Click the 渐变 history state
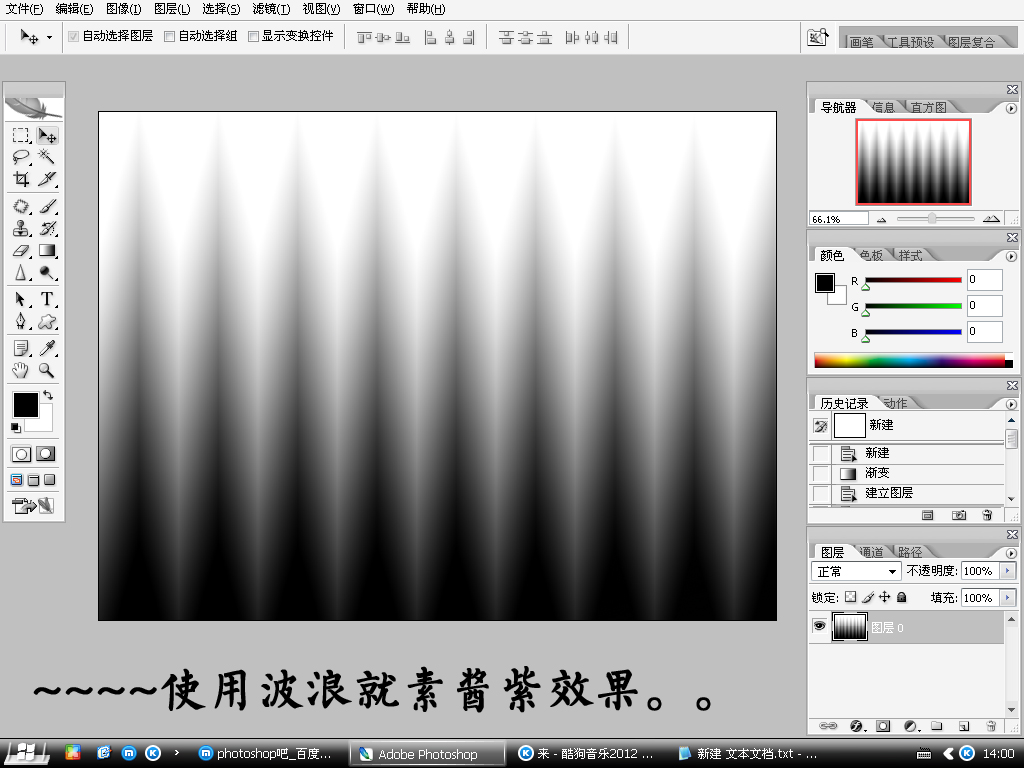1024x768 pixels. click(x=877, y=473)
